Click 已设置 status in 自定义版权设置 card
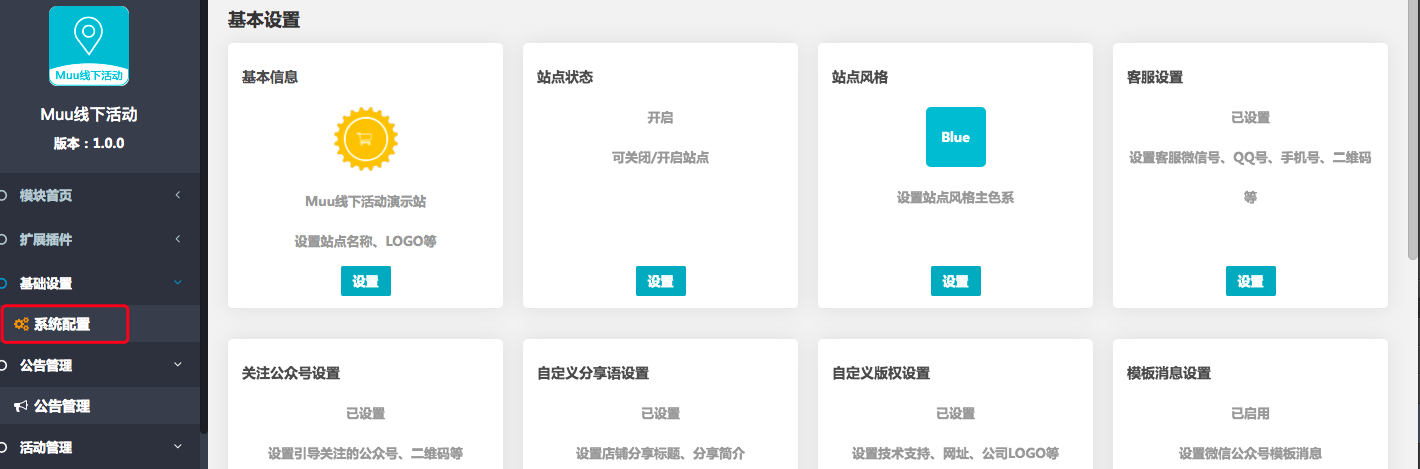Viewport: 1420px width, 469px height. tap(956, 413)
